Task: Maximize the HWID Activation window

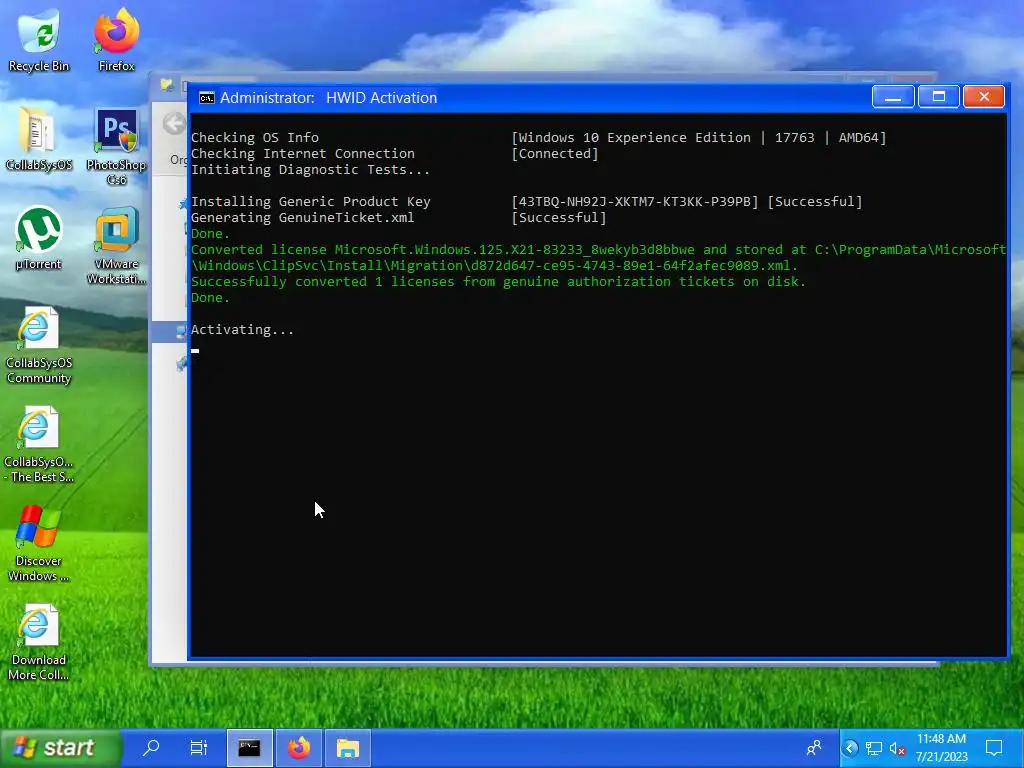Action: 938,97
